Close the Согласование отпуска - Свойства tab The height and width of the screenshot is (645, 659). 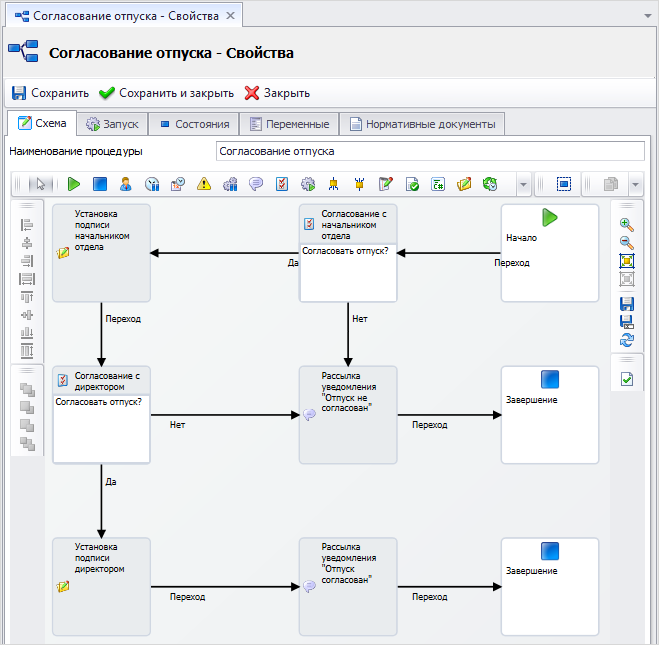[x=230, y=16]
